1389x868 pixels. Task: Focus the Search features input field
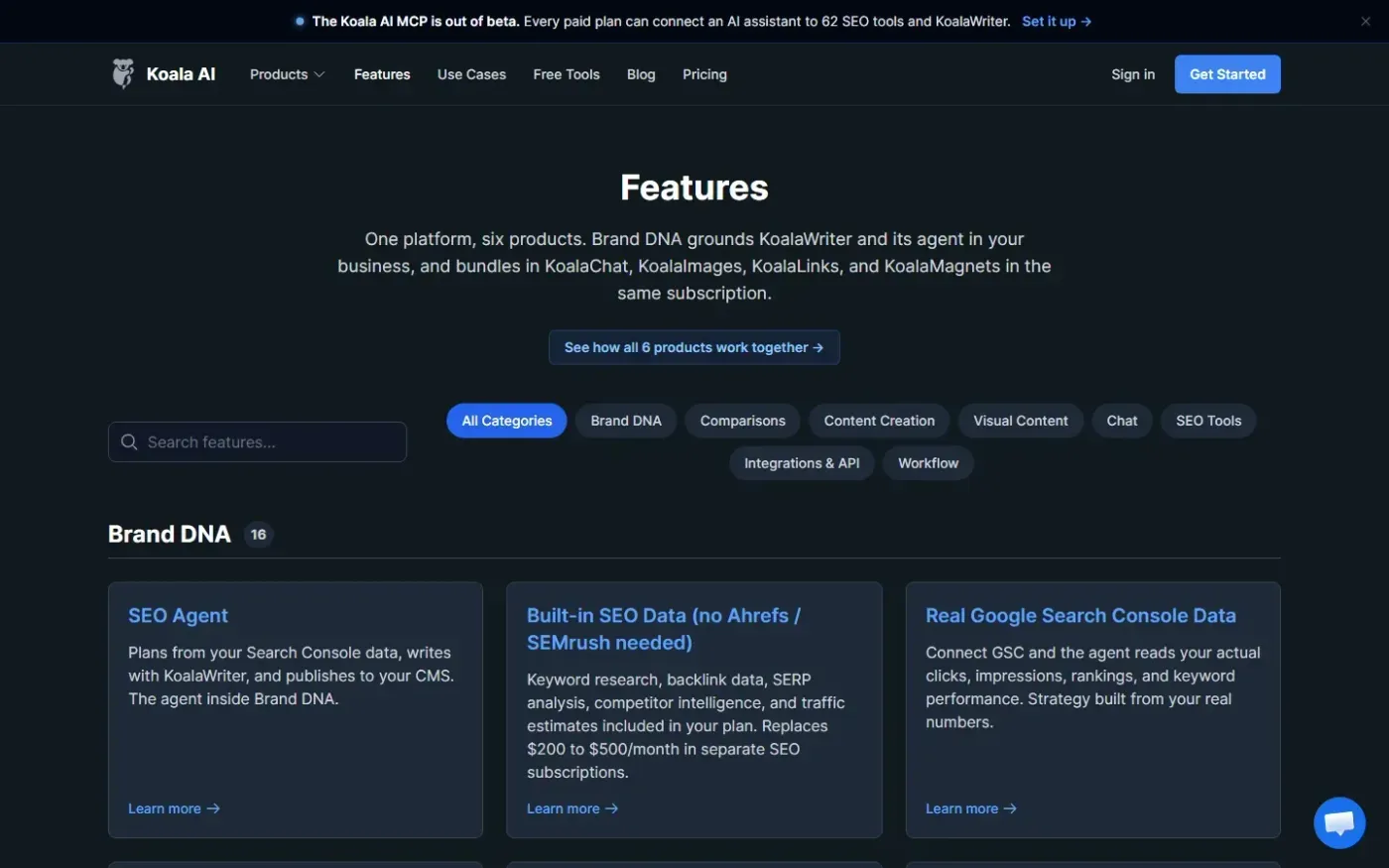point(257,442)
